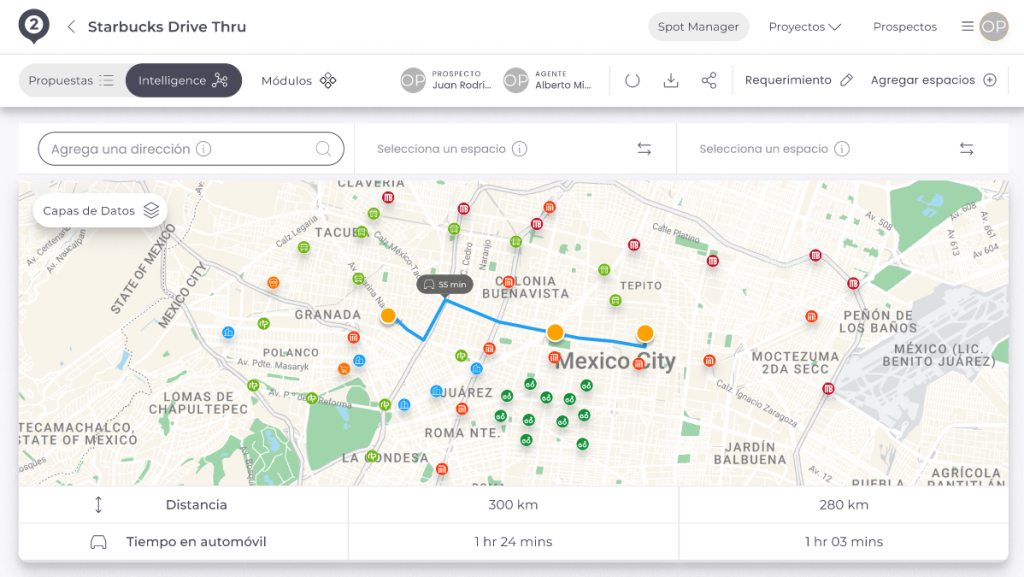Click Agregar espacios
Screen dimensions: 1024x577
tap(933, 80)
